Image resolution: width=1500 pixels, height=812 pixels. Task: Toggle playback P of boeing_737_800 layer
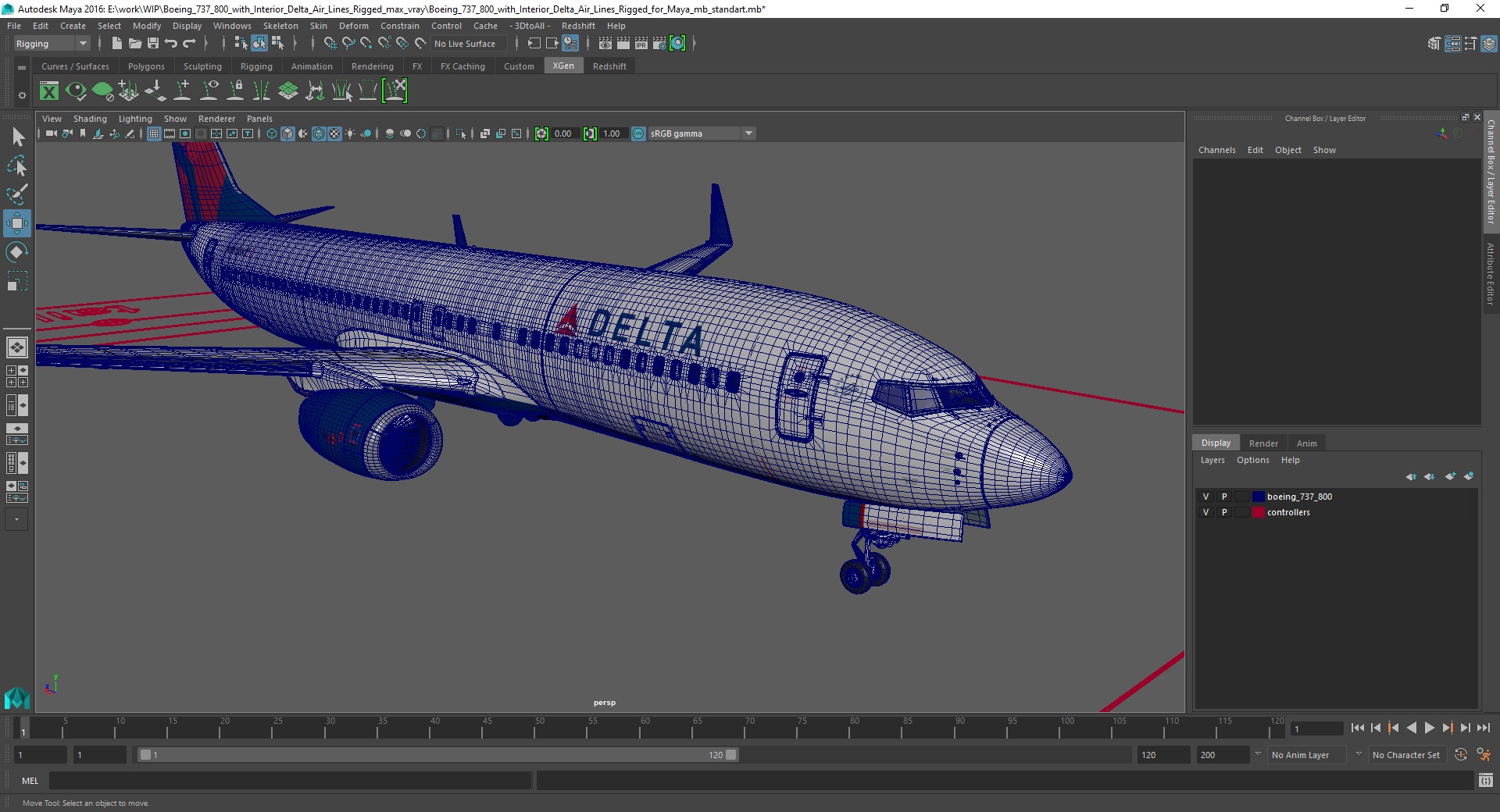(x=1224, y=497)
